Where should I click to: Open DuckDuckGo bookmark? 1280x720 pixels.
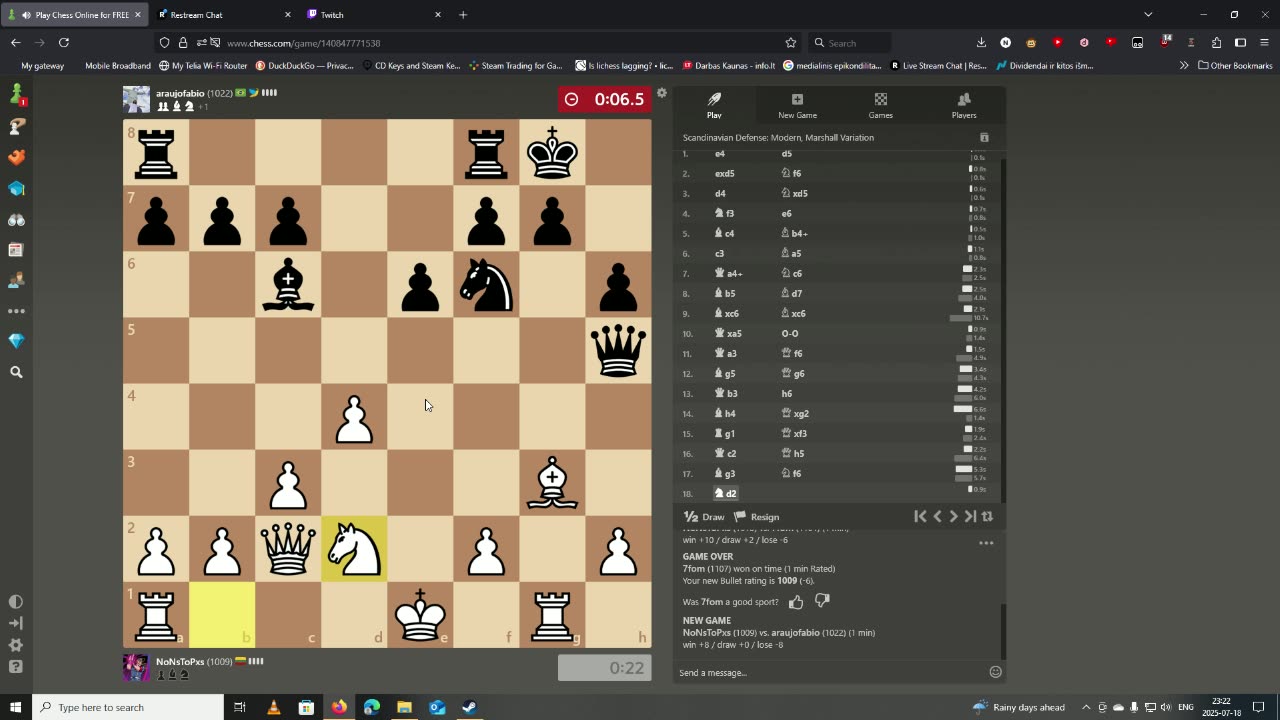point(305,66)
